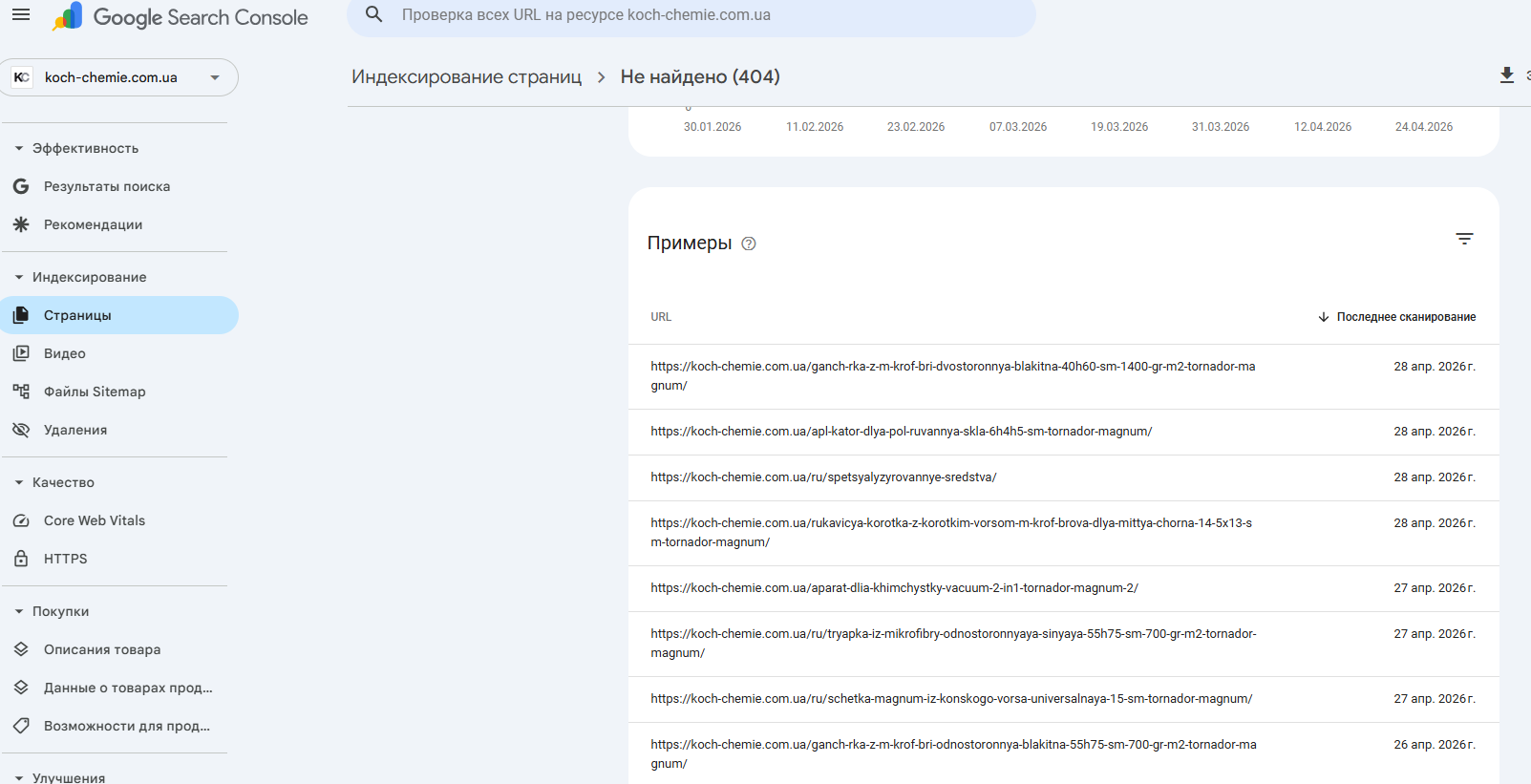Click the chart date label 23.02.2026
Image resolution: width=1531 pixels, height=784 pixels.
pos(916,127)
